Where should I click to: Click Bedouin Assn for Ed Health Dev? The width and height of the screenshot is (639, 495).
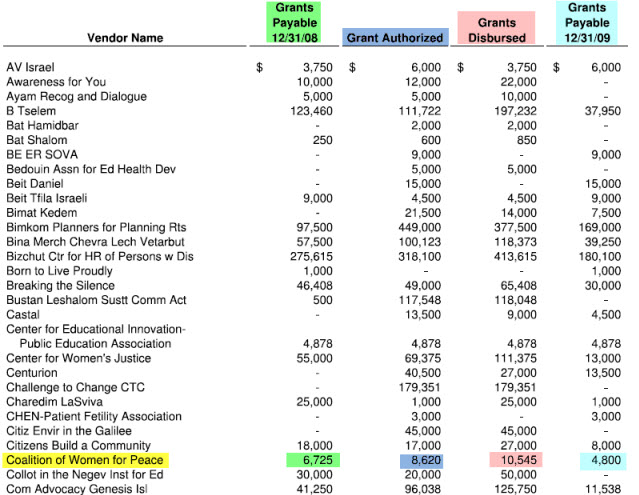pyautogui.click(x=91, y=169)
